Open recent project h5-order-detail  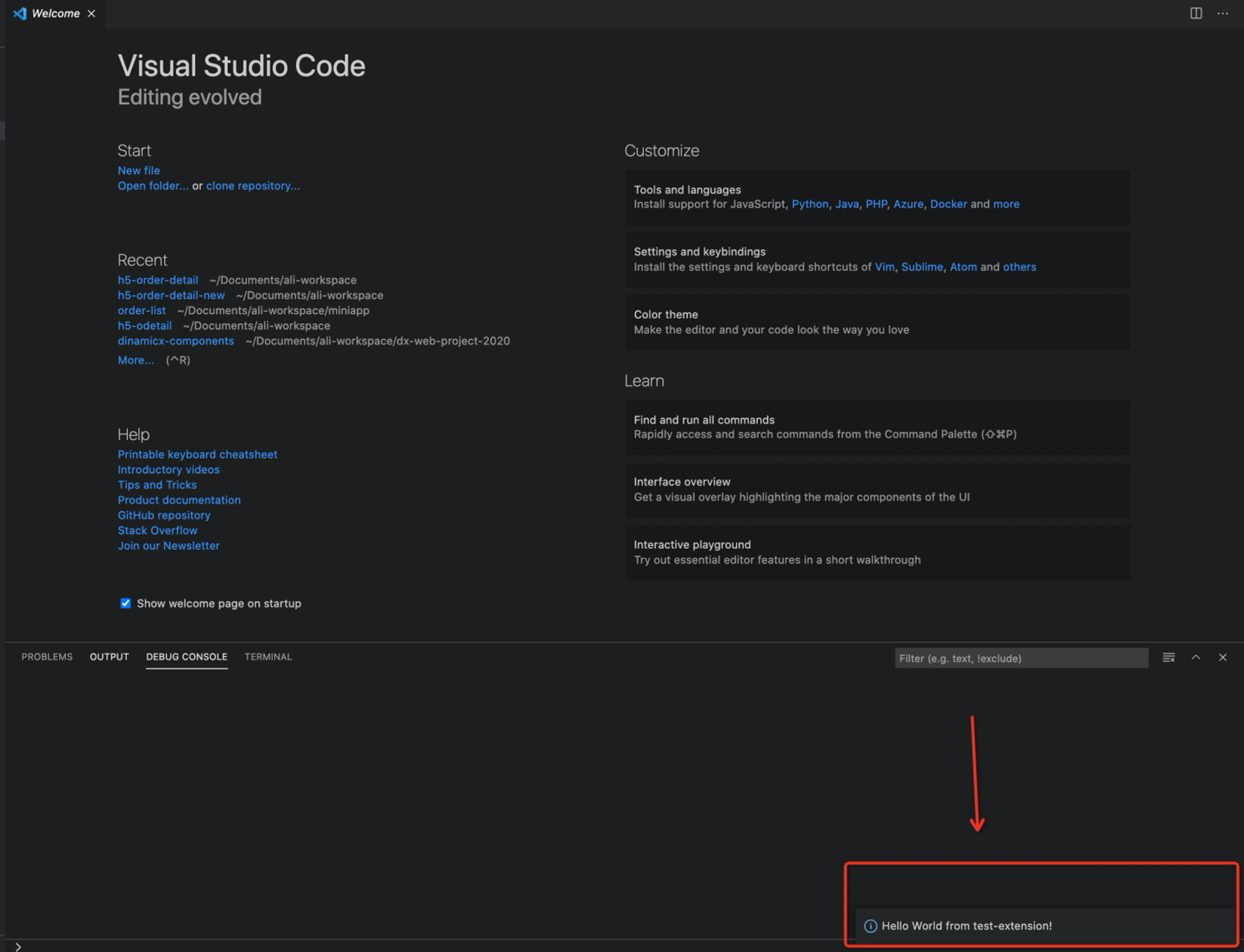coord(158,280)
